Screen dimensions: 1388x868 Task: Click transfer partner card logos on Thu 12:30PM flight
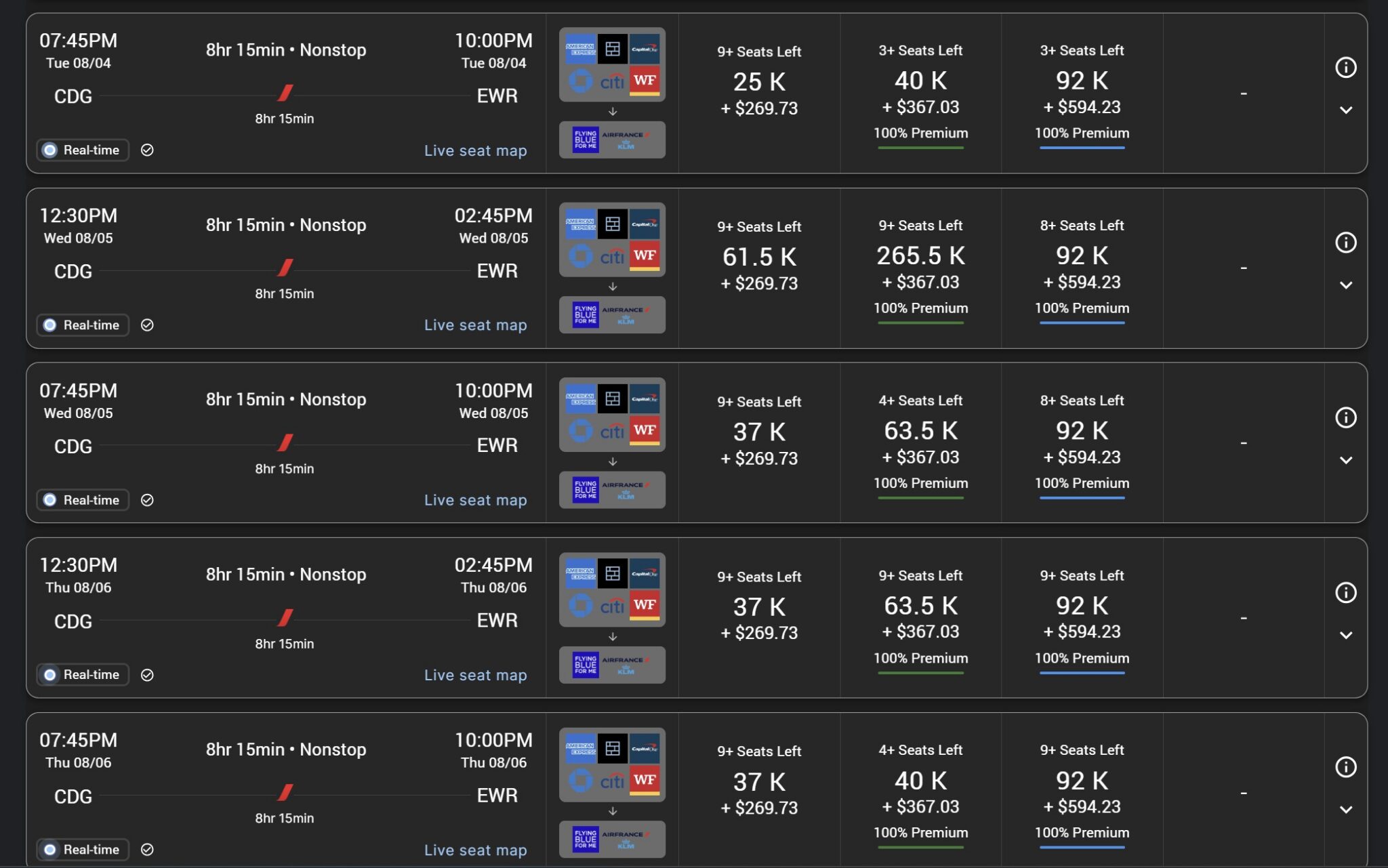pyautogui.click(x=612, y=590)
